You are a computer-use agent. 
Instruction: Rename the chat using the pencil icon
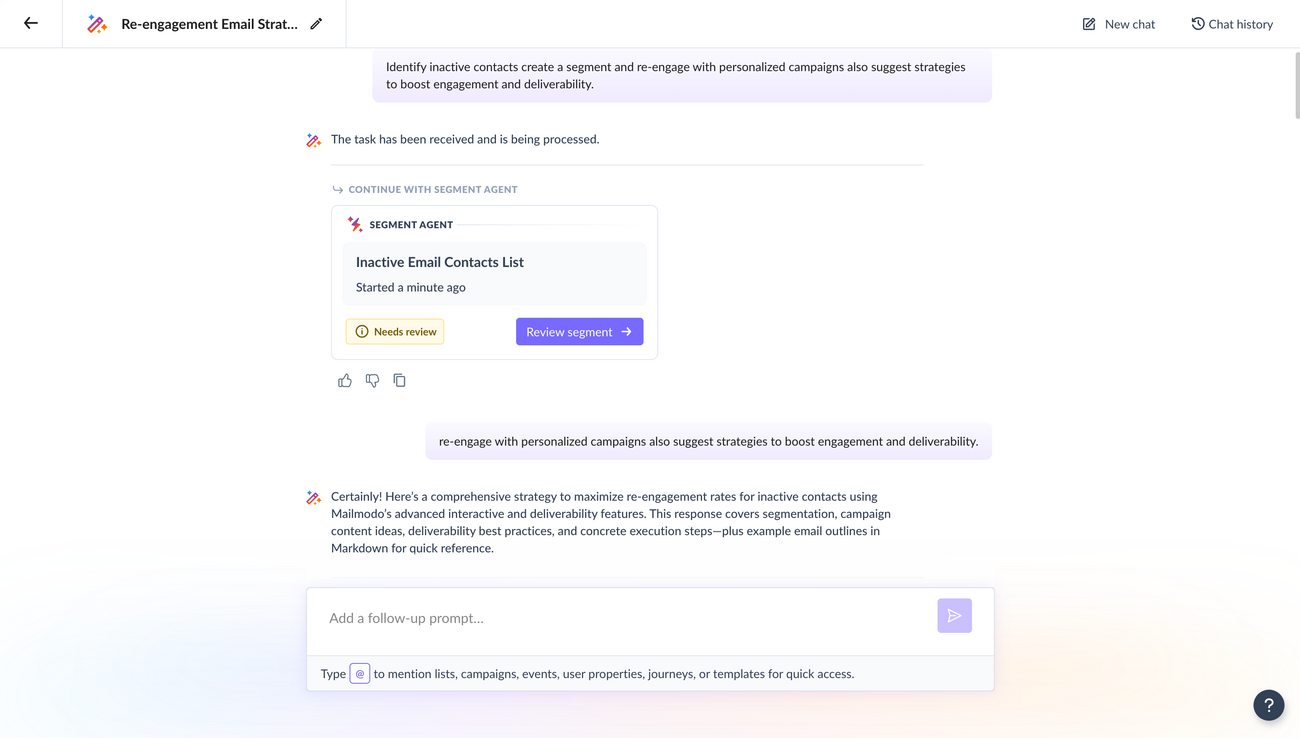(317, 23)
